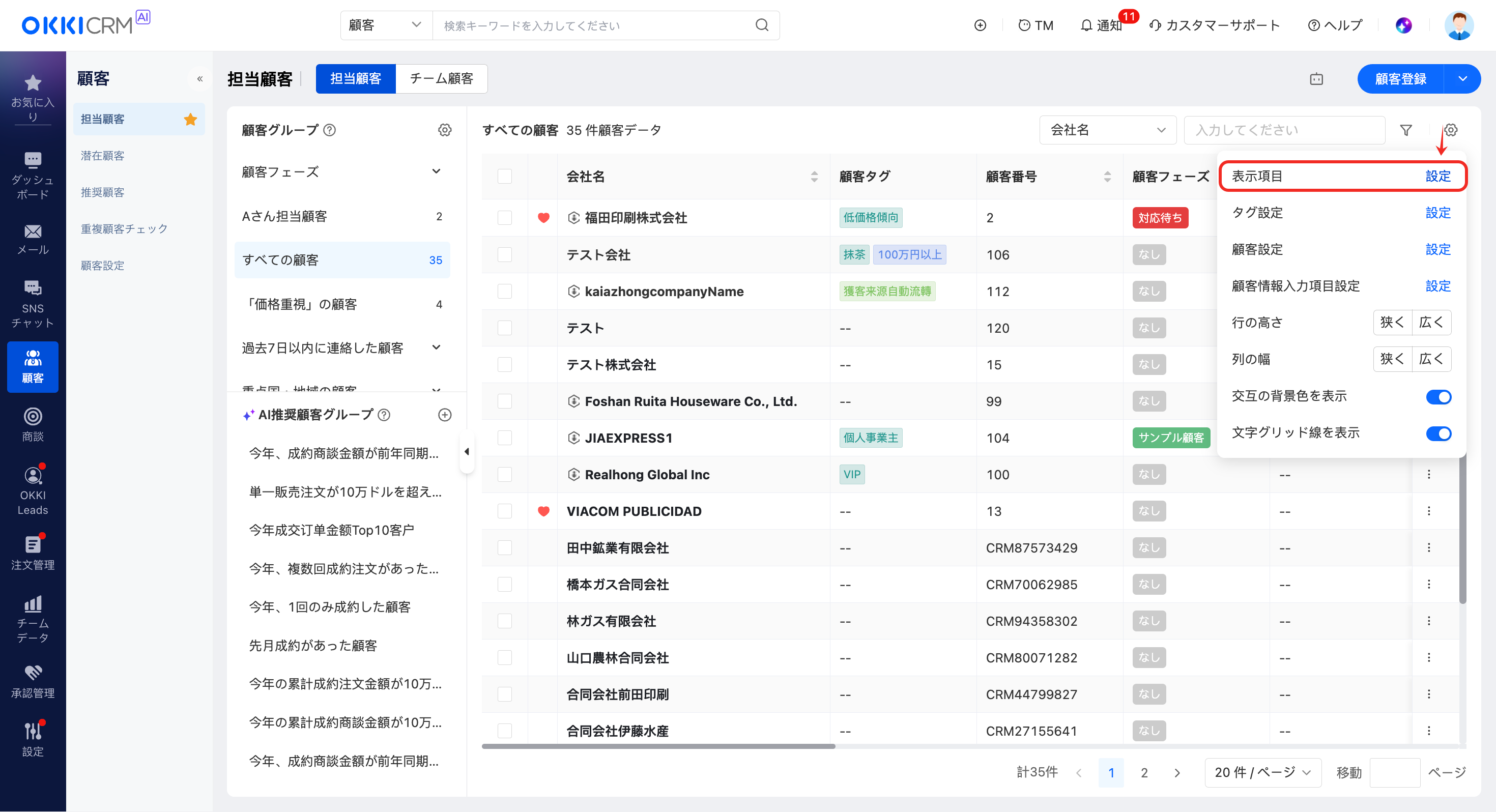The height and width of the screenshot is (812, 1496).
Task: Click the filter funnel icon
Action: click(1405, 130)
